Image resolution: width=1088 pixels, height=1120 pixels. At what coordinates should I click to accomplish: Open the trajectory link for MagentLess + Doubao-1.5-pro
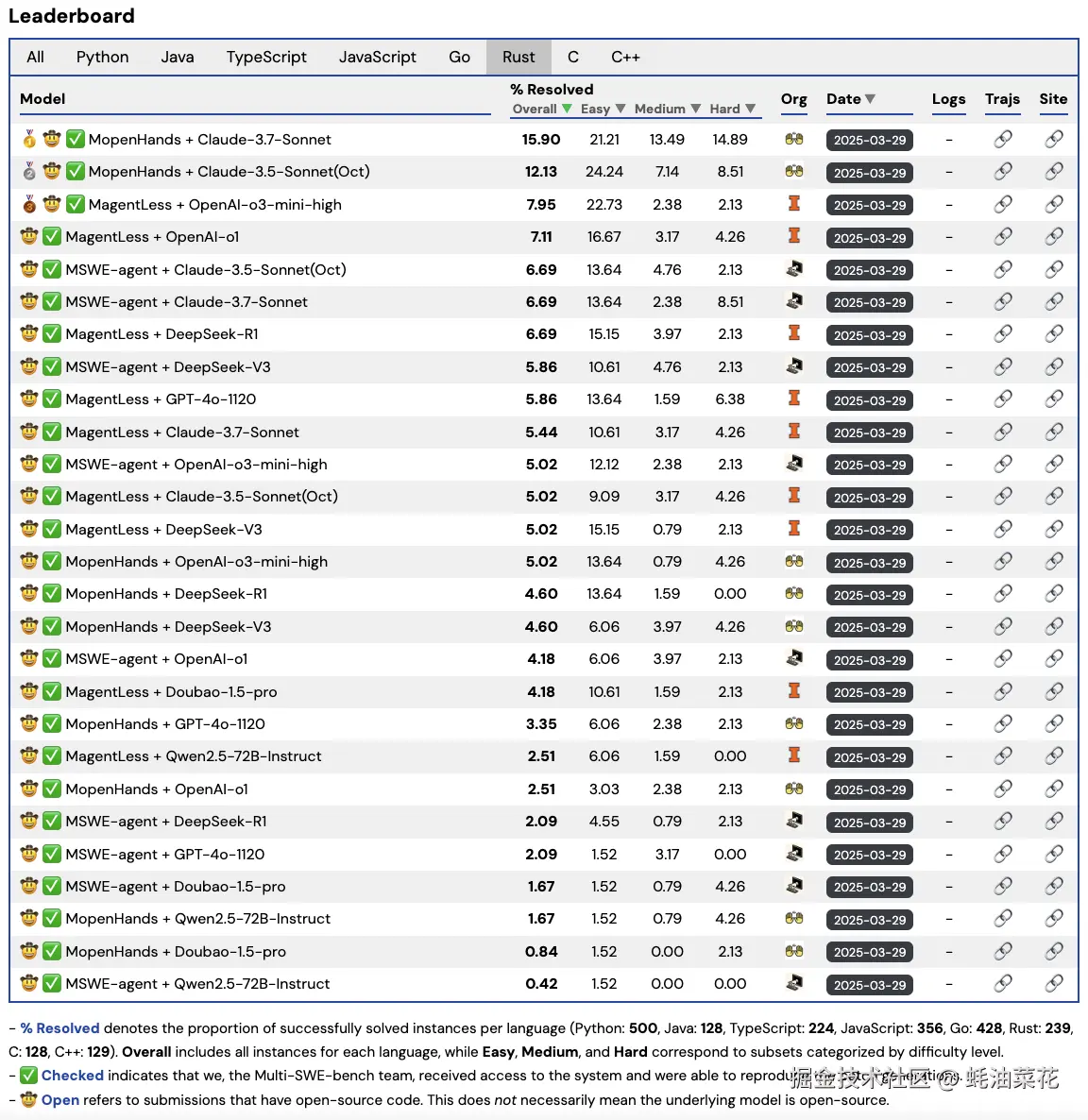1002,691
